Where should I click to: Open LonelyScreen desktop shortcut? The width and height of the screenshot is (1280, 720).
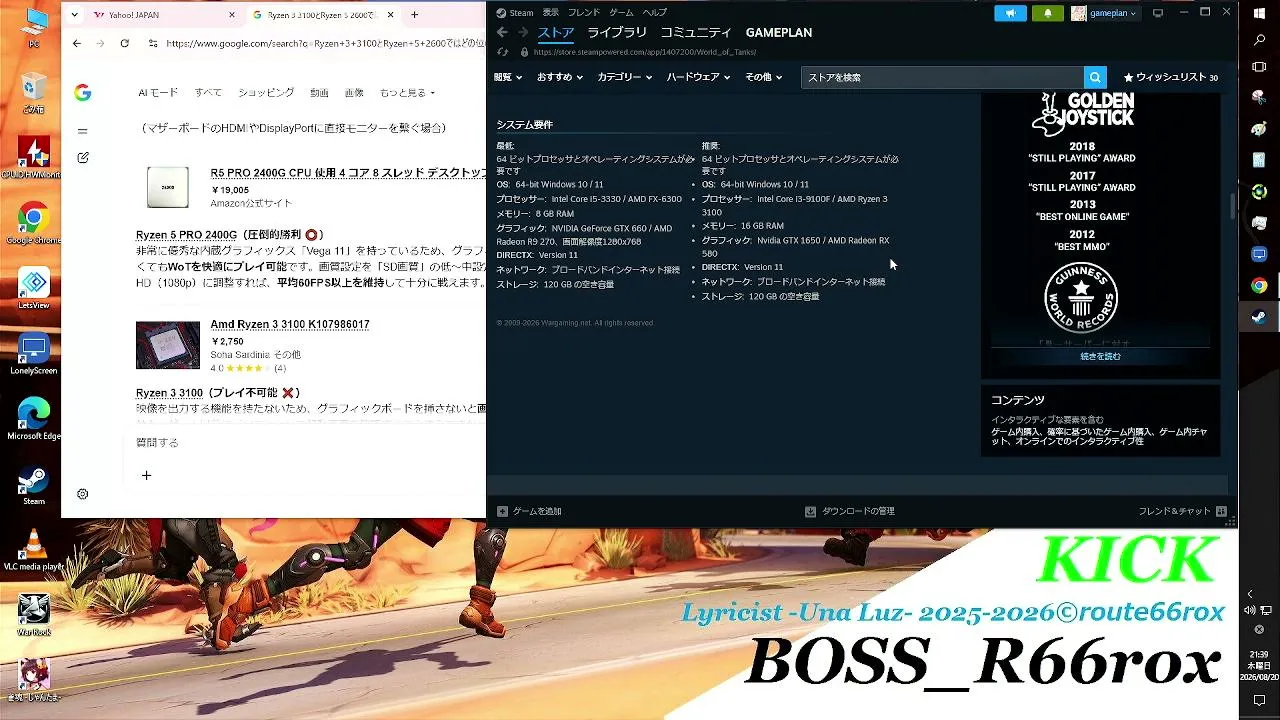click(x=34, y=354)
